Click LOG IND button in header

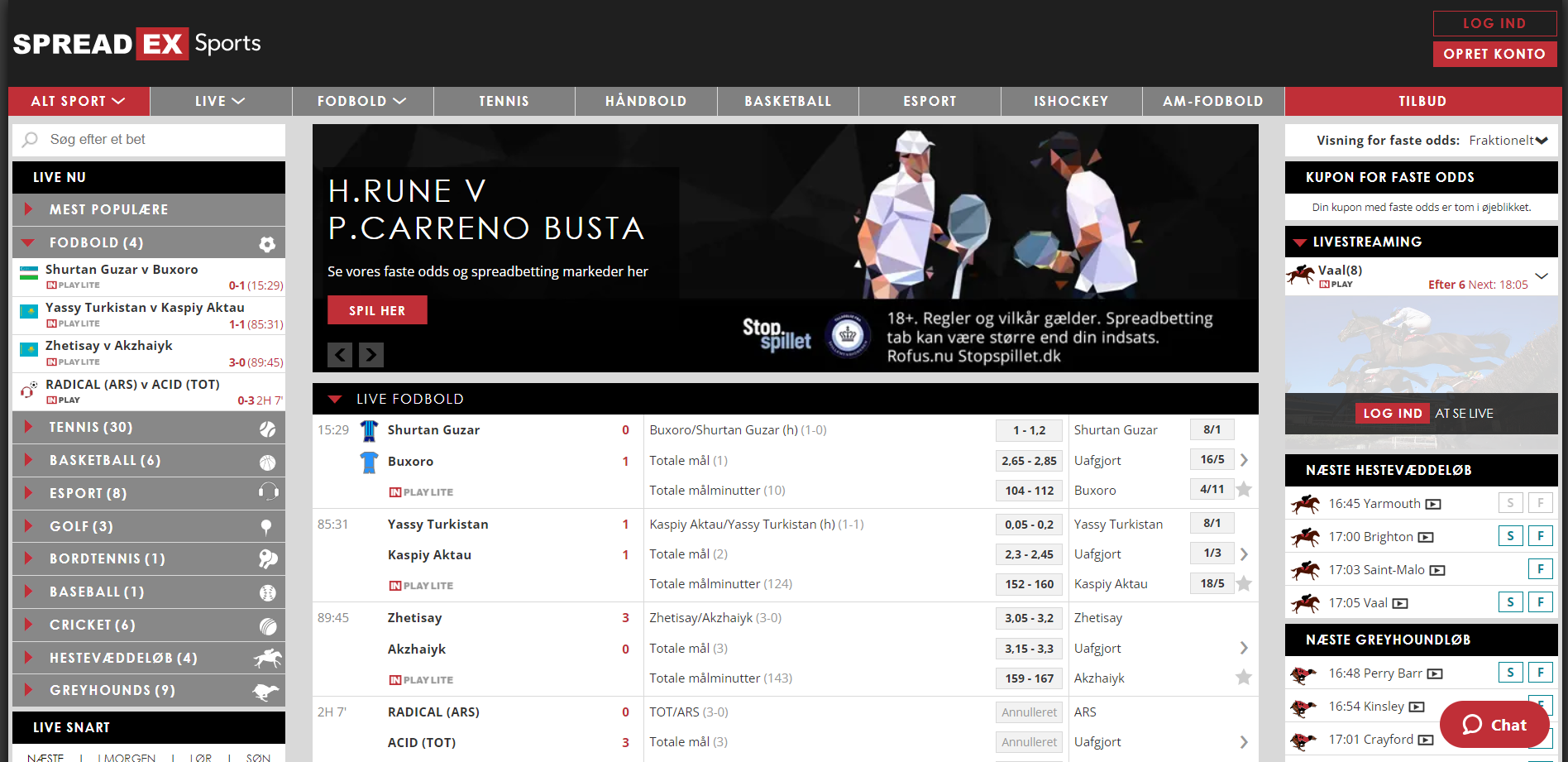coord(1494,23)
